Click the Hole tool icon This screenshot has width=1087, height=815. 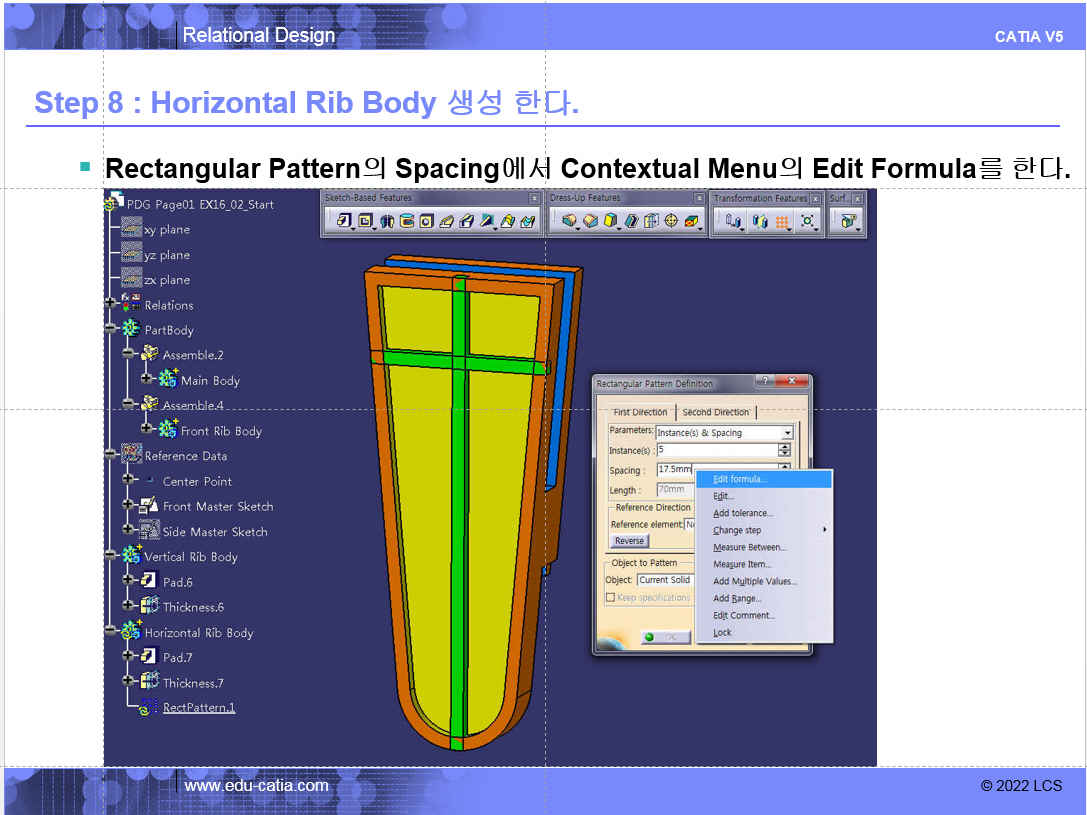tap(427, 221)
